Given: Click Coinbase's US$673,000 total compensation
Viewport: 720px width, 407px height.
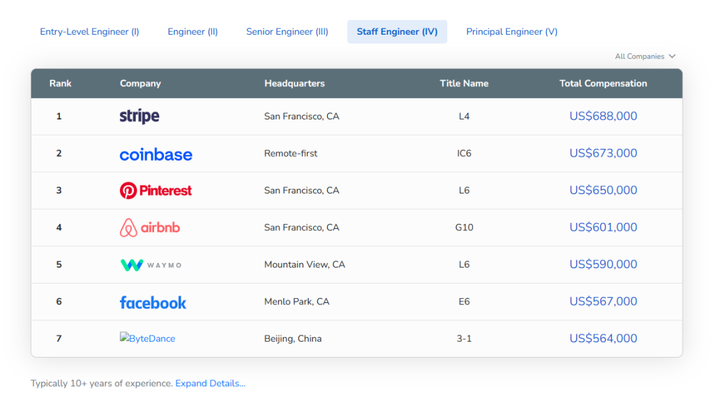Looking at the screenshot, I should tap(603, 153).
